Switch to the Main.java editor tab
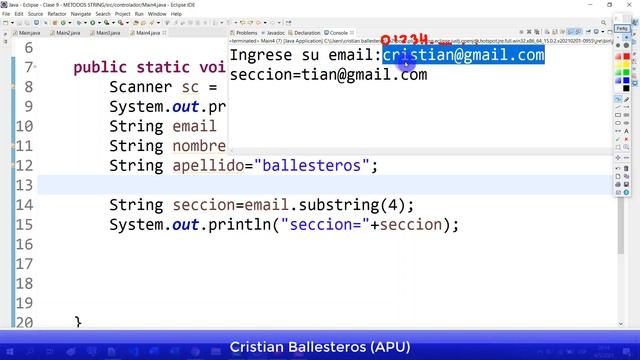640x360 pixels. click(27, 33)
